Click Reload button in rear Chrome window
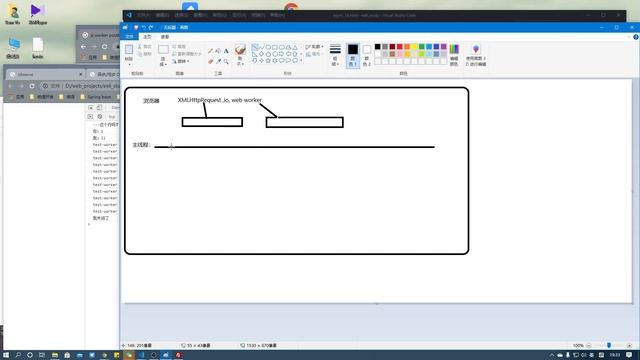 pos(105,47)
